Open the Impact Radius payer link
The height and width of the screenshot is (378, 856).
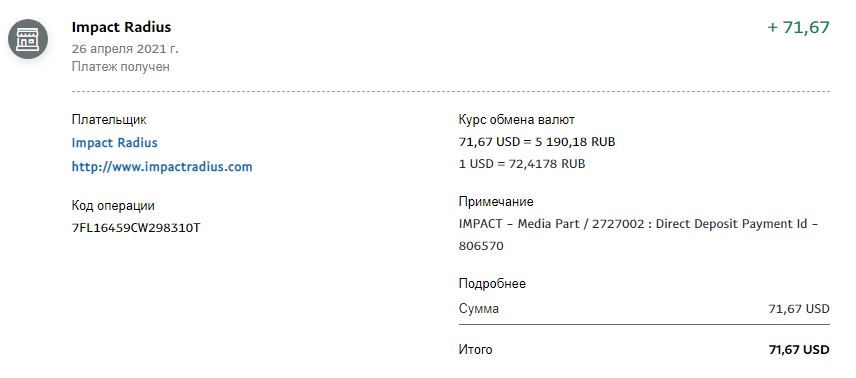[x=115, y=143]
